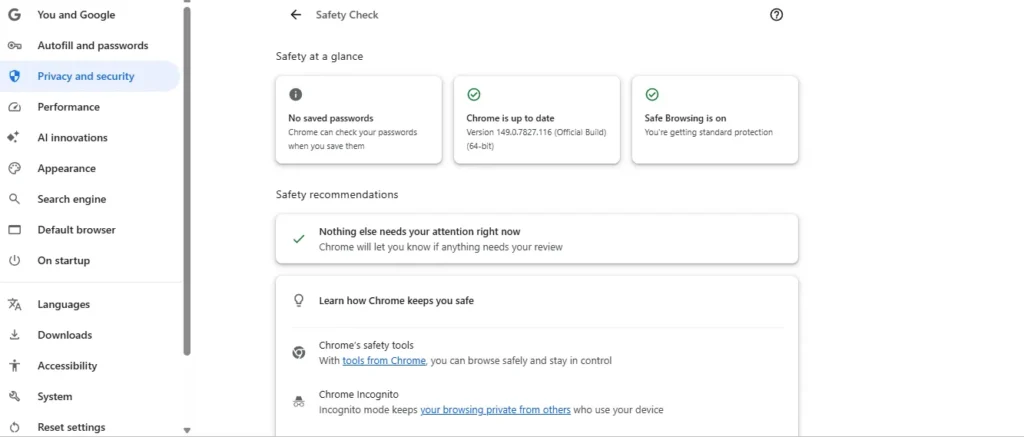Click the reset icon for Reset settings
Screen dimensions: 1024x437
[x=14, y=427]
